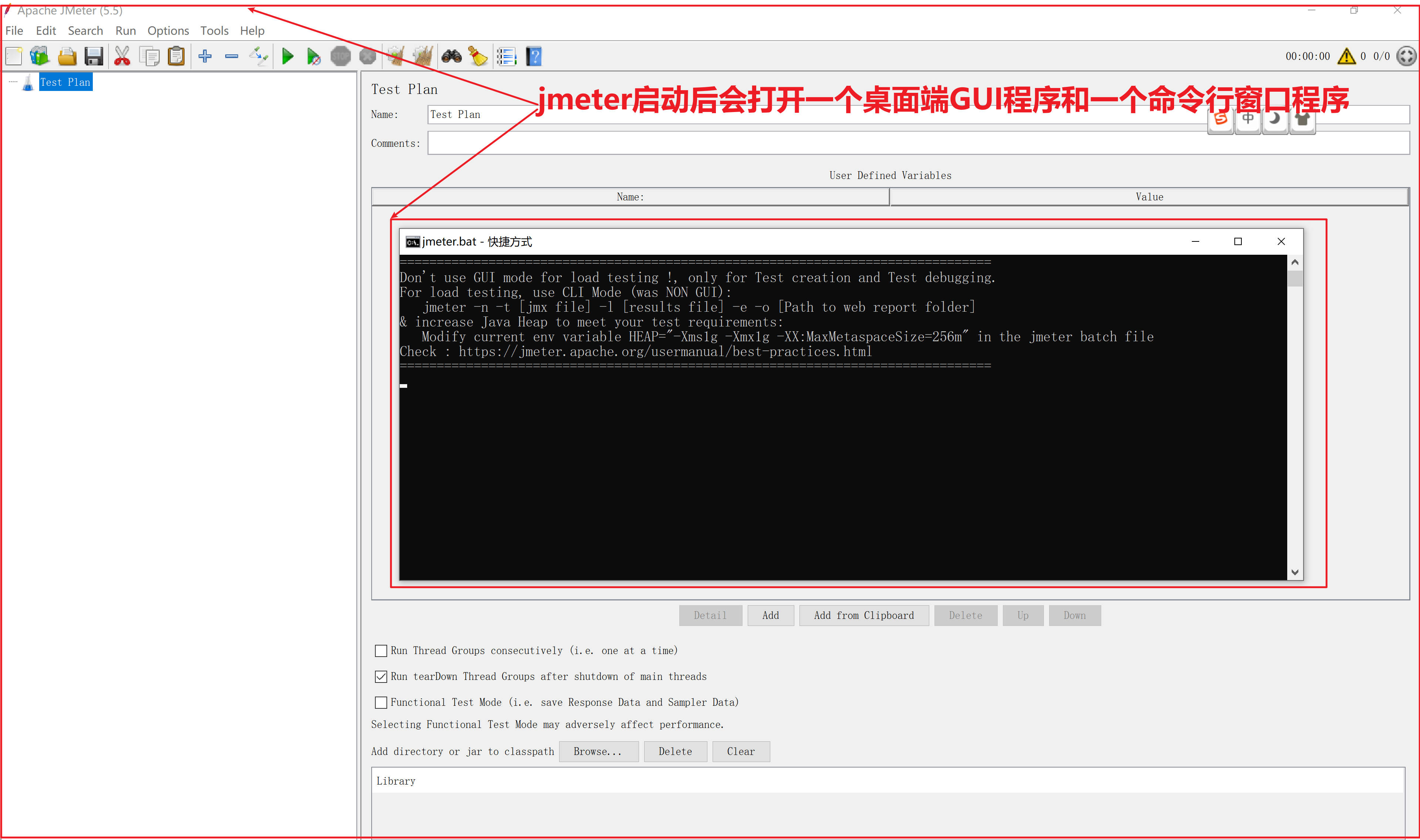1420x840 pixels.
Task: Uncheck Run tearDown Thread Groups checkbox
Action: tap(381, 677)
